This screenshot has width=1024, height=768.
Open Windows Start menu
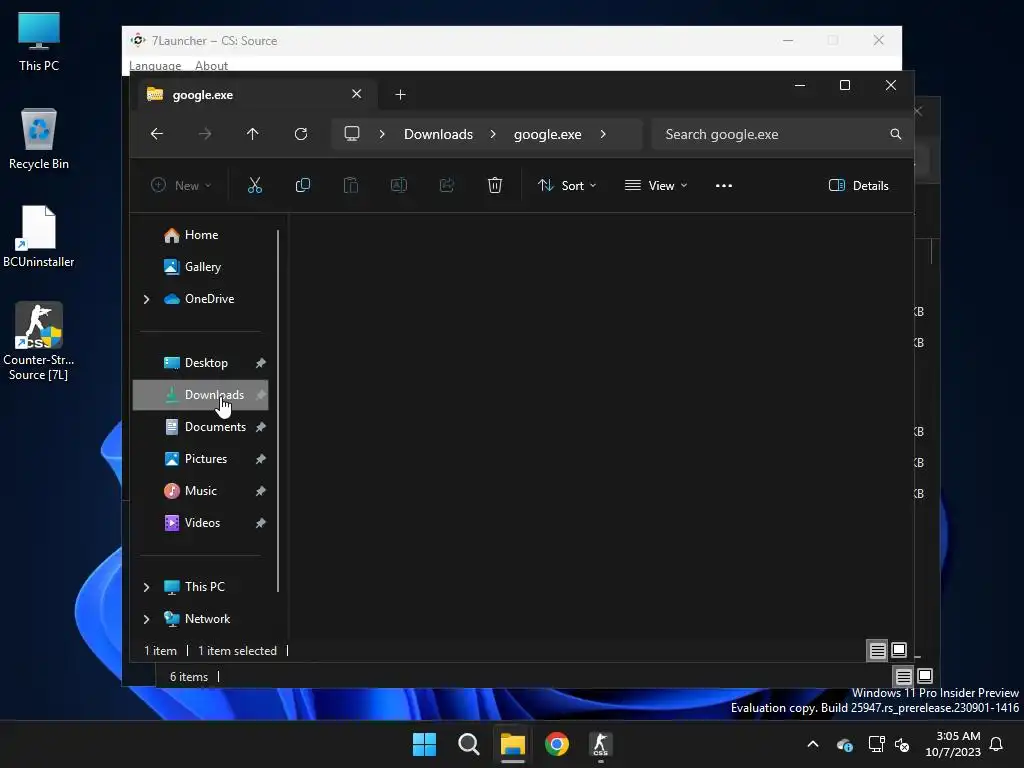coord(424,744)
